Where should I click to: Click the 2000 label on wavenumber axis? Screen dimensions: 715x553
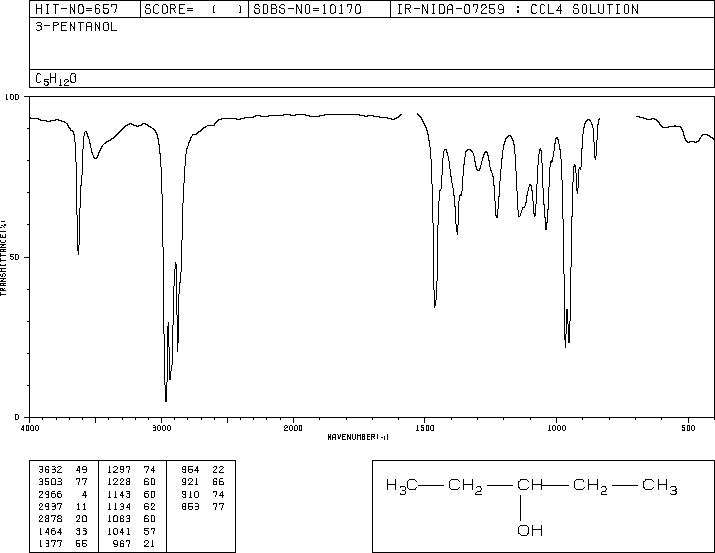pyautogui.click(x=293, y=428)
